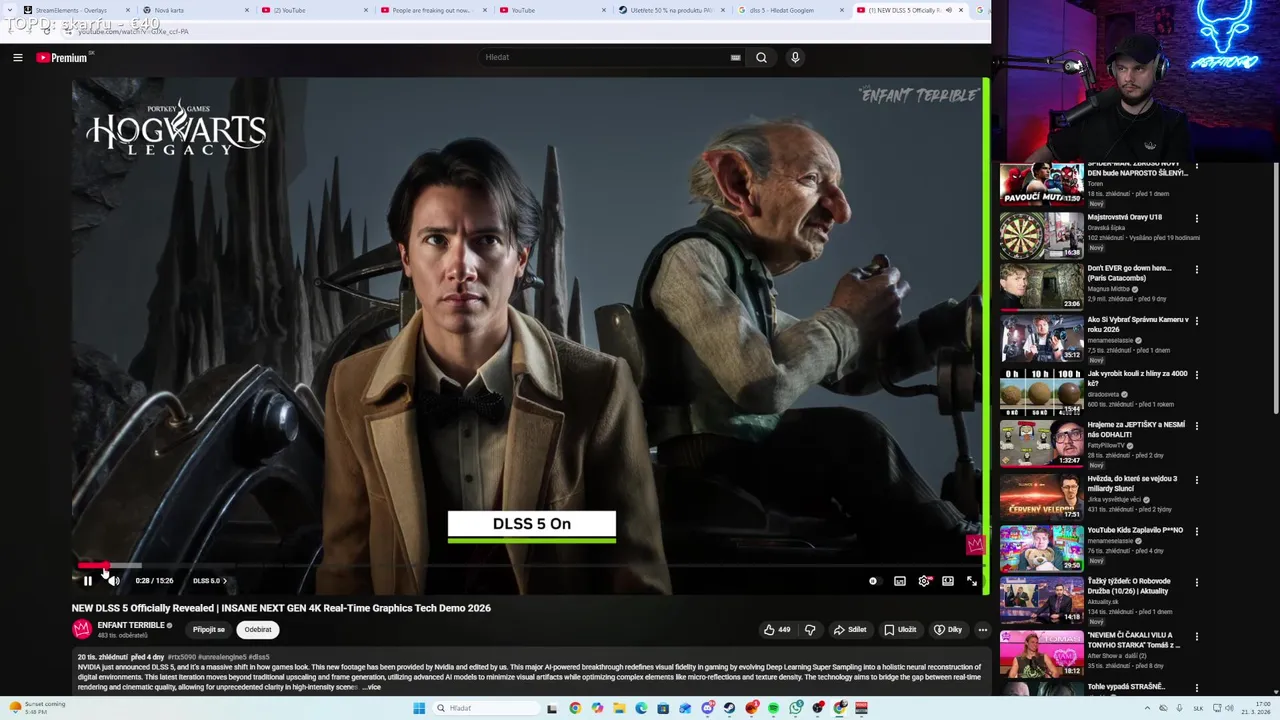The width and height of the screenshot is (1280, 720).
Task: Start voice search with microphone icon
Action: pos(795,58)
